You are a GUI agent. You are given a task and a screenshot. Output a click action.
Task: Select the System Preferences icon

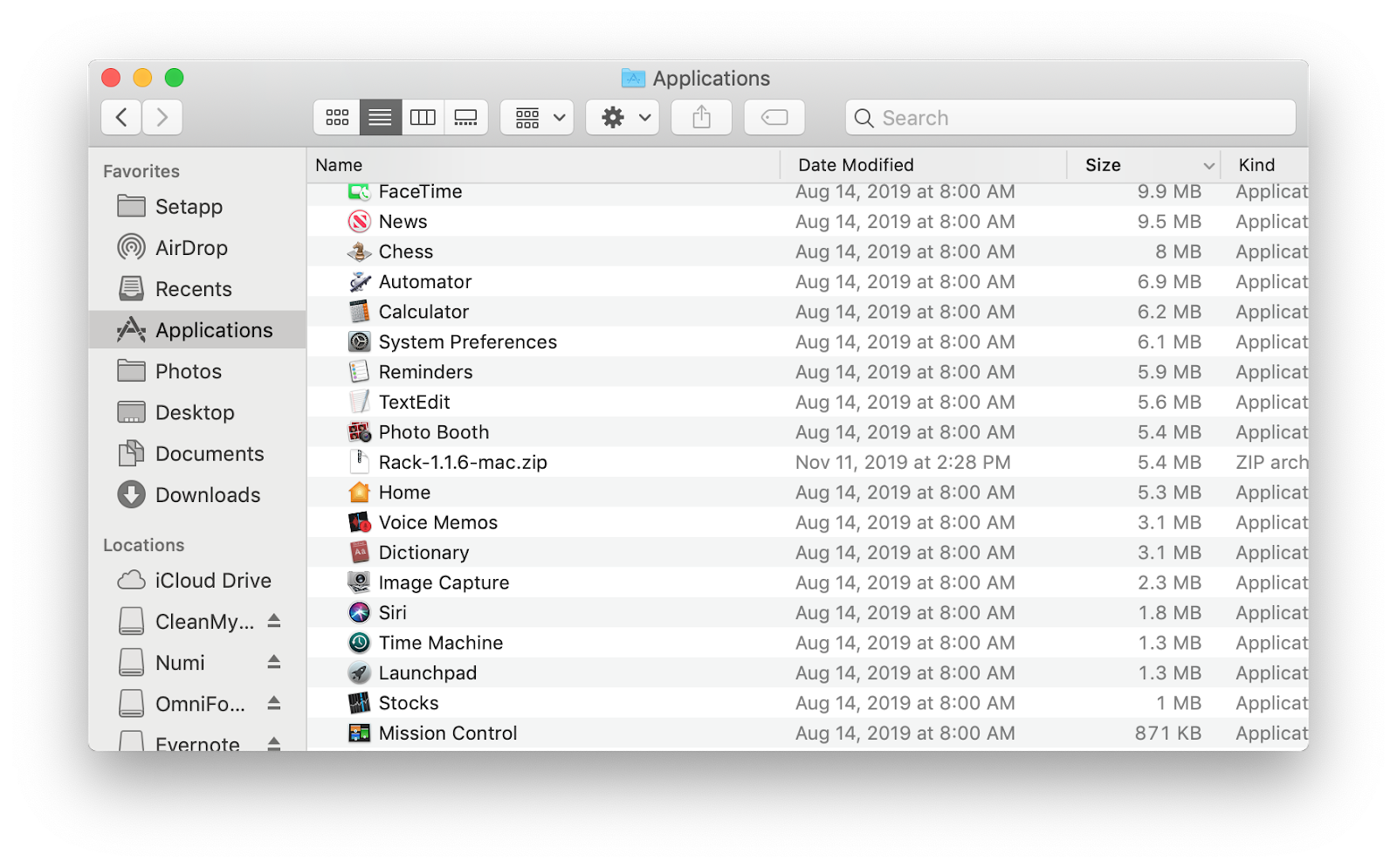[360, 341]
